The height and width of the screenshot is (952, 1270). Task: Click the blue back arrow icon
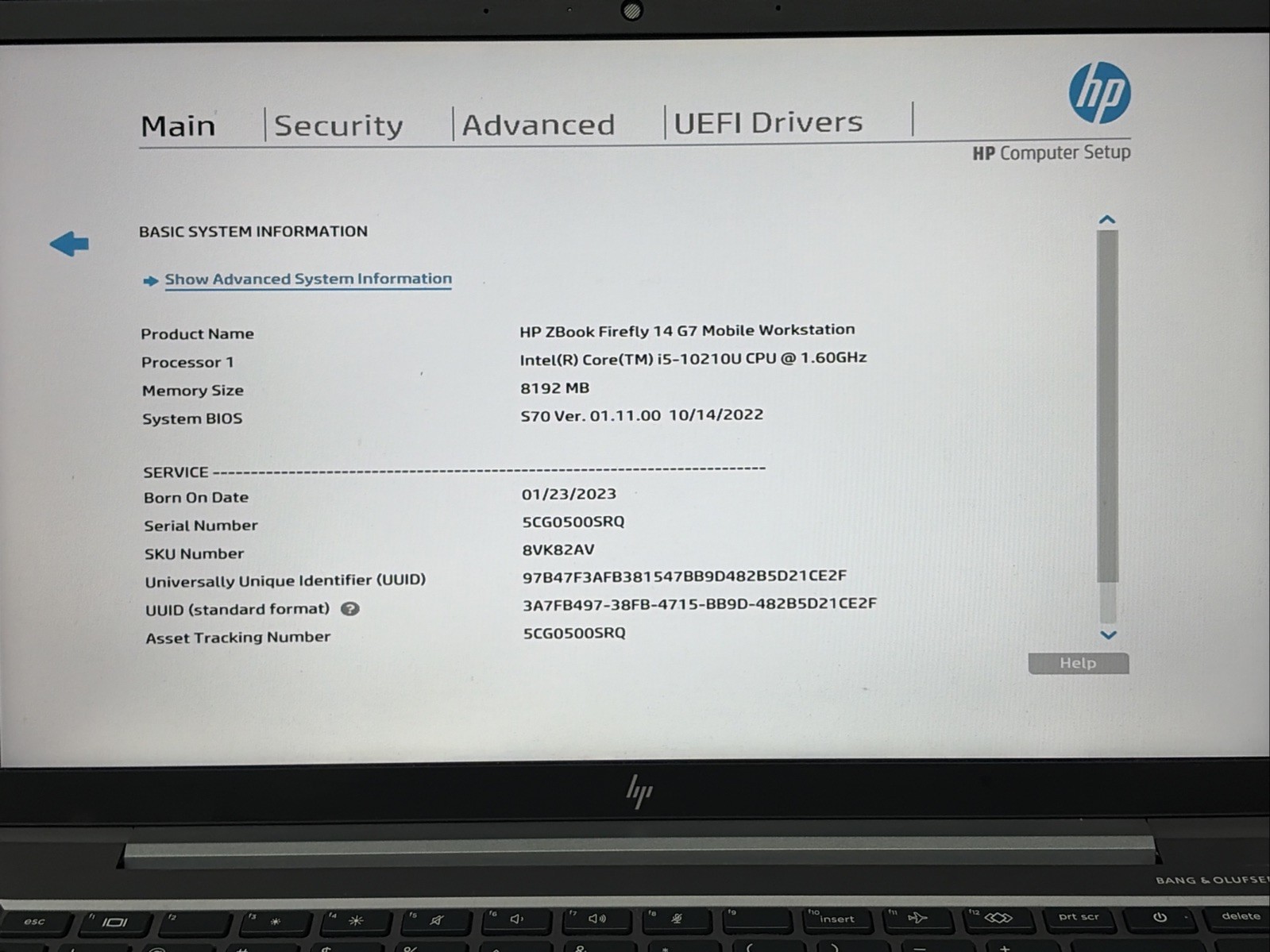pyautogui.click(x=69, y=244)
